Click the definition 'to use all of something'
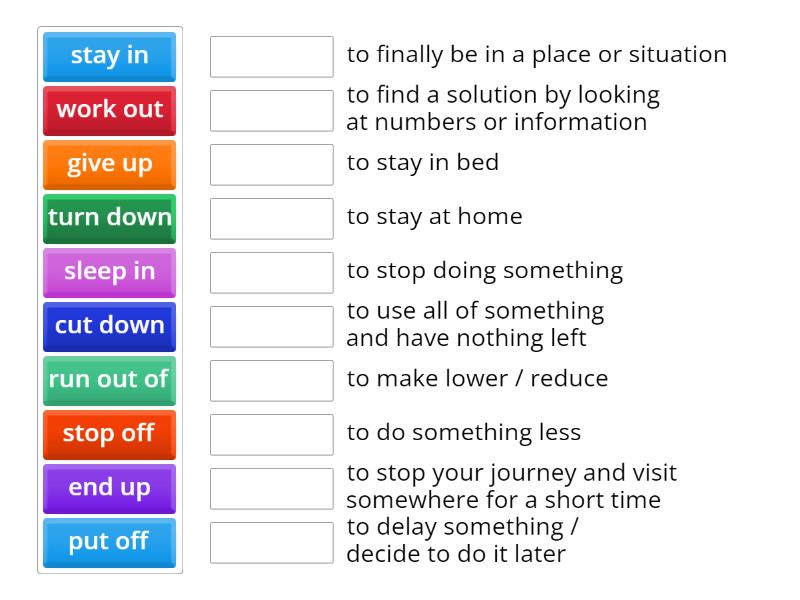The image size is (800, 600). pos(476,324)
